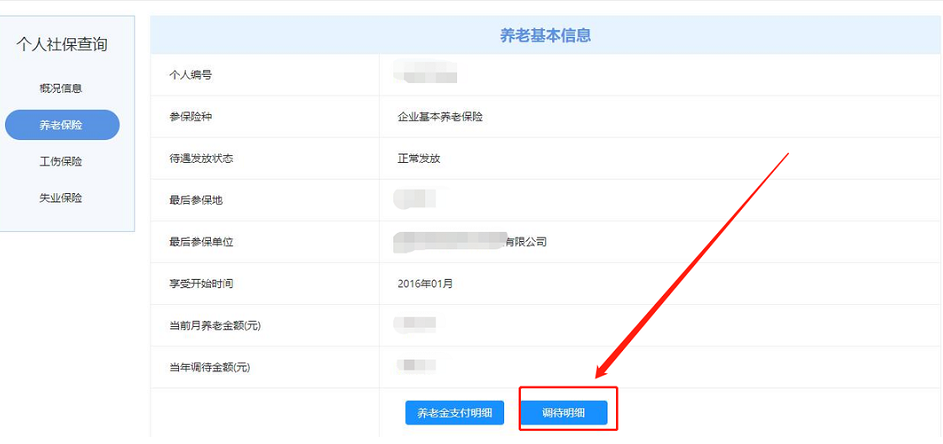The image size is (943, 444).
Task: Select 养老保险 in the sidebar
Action: click(x=62, y=125)
